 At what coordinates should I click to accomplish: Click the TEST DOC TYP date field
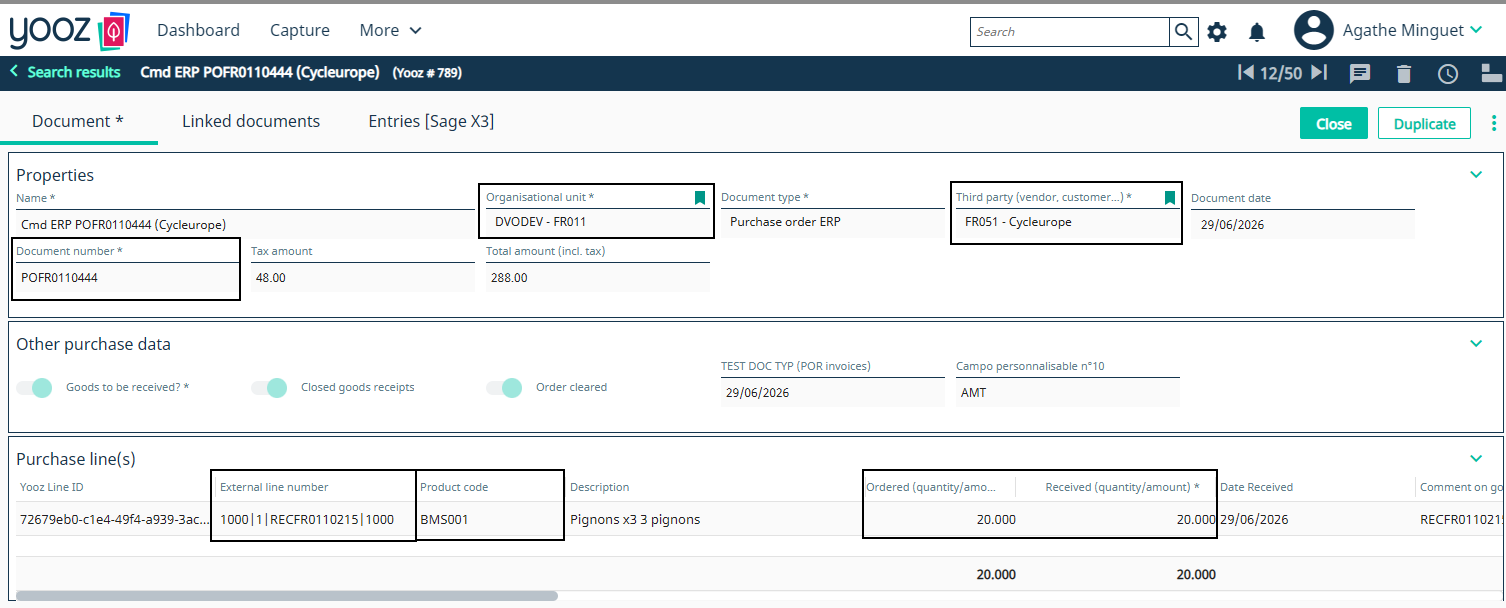(832, 393)
